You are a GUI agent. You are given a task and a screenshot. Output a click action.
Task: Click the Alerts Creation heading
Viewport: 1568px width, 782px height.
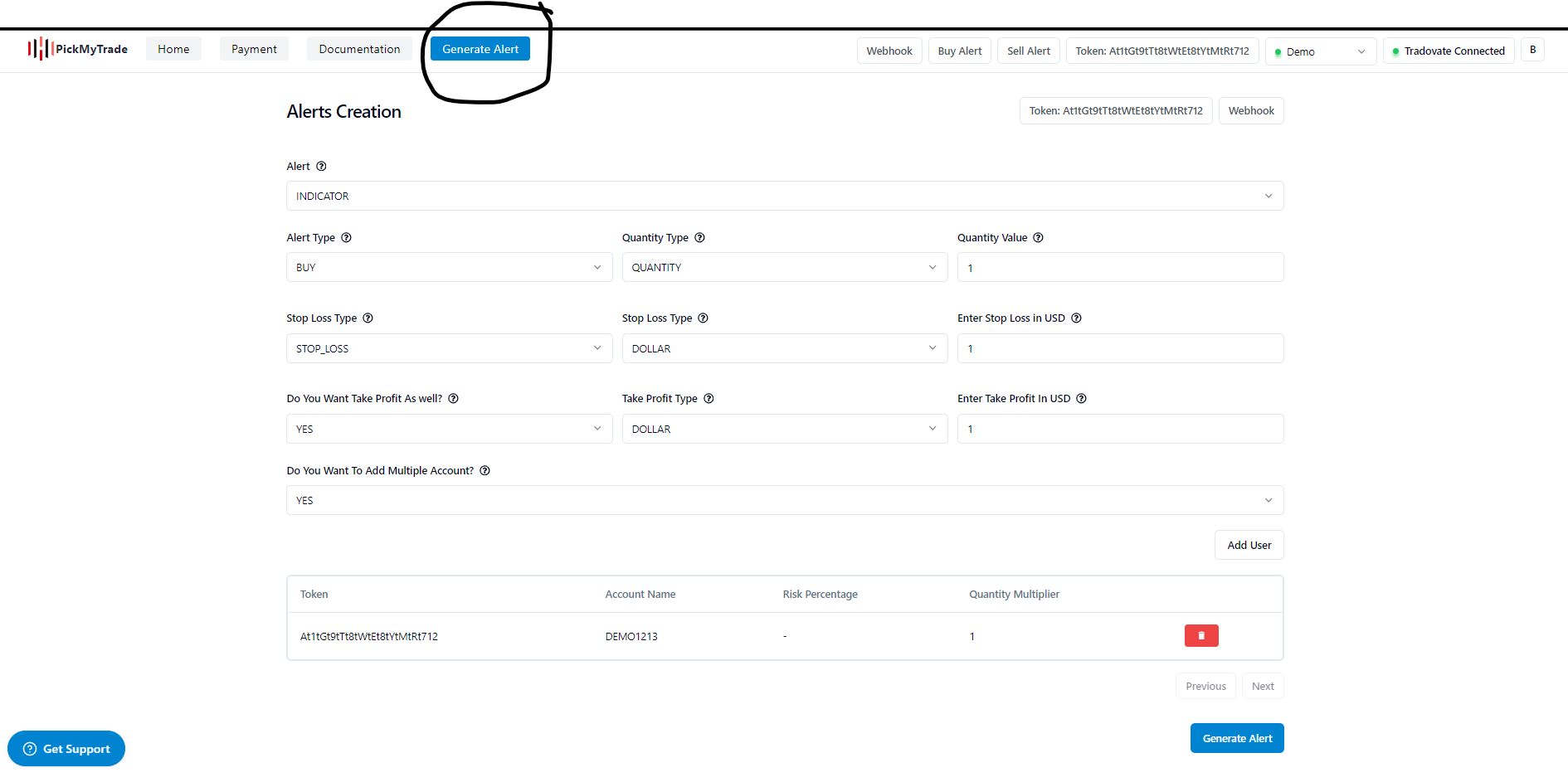tap(343, 111)
